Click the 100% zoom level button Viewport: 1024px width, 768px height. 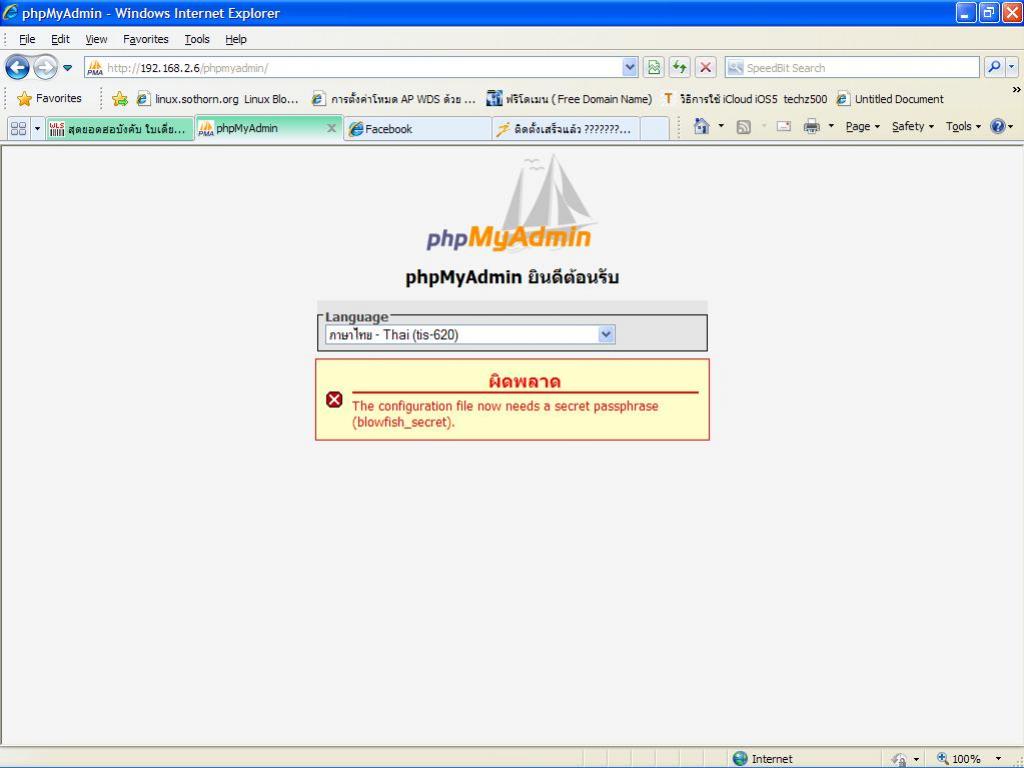click(959, 759)
